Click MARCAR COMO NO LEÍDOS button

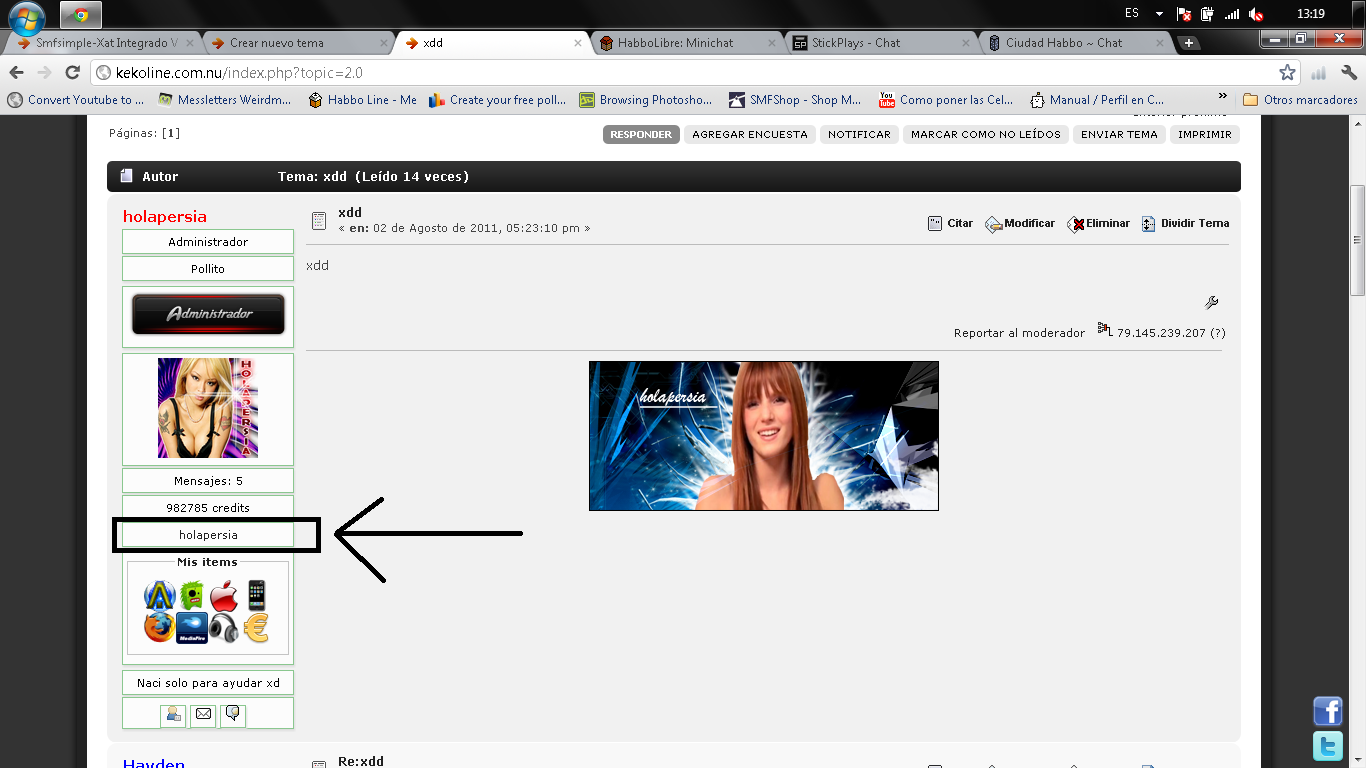click(x=986, y=134)
